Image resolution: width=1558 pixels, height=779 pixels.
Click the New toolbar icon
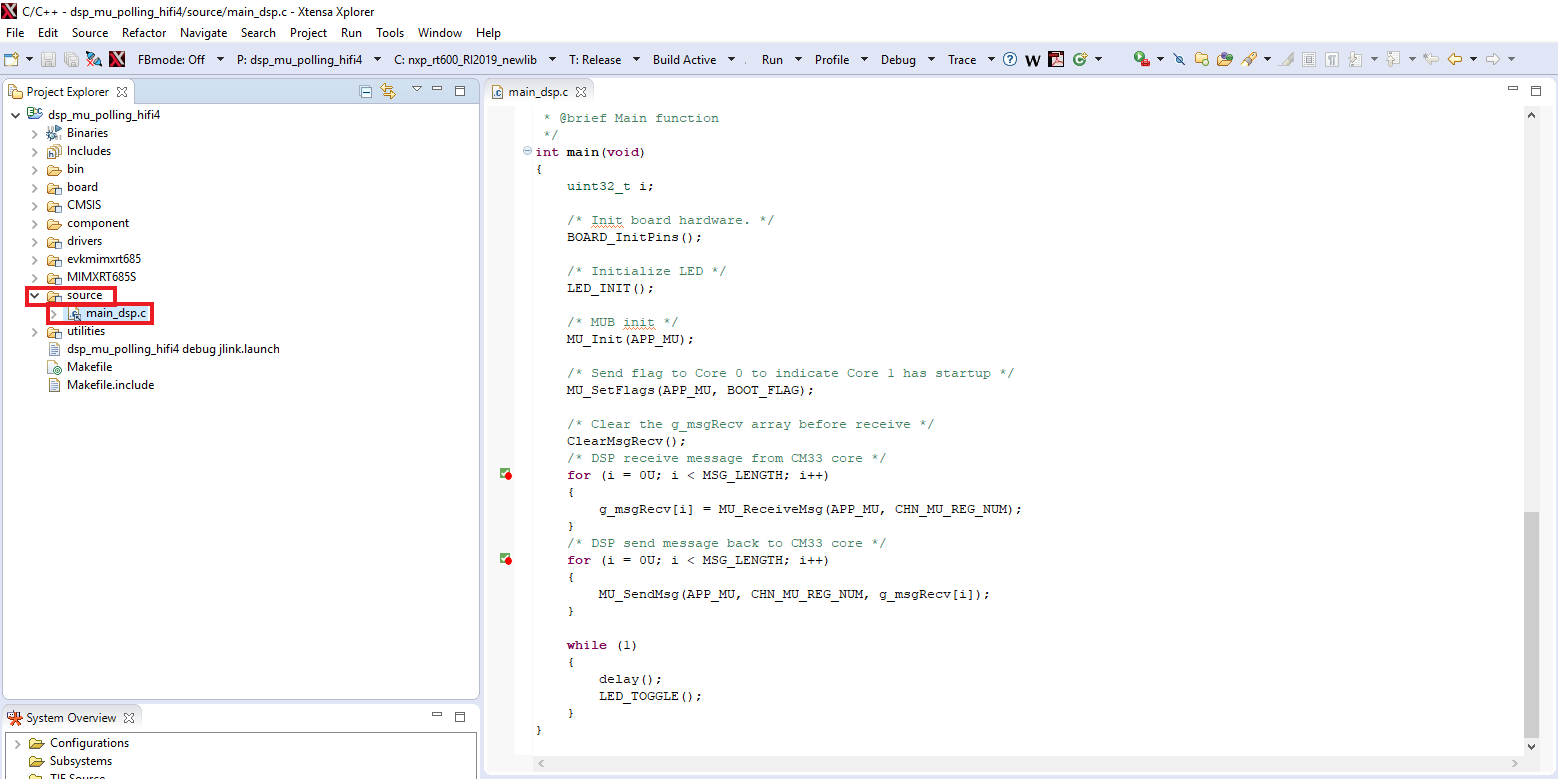point(12,60)
